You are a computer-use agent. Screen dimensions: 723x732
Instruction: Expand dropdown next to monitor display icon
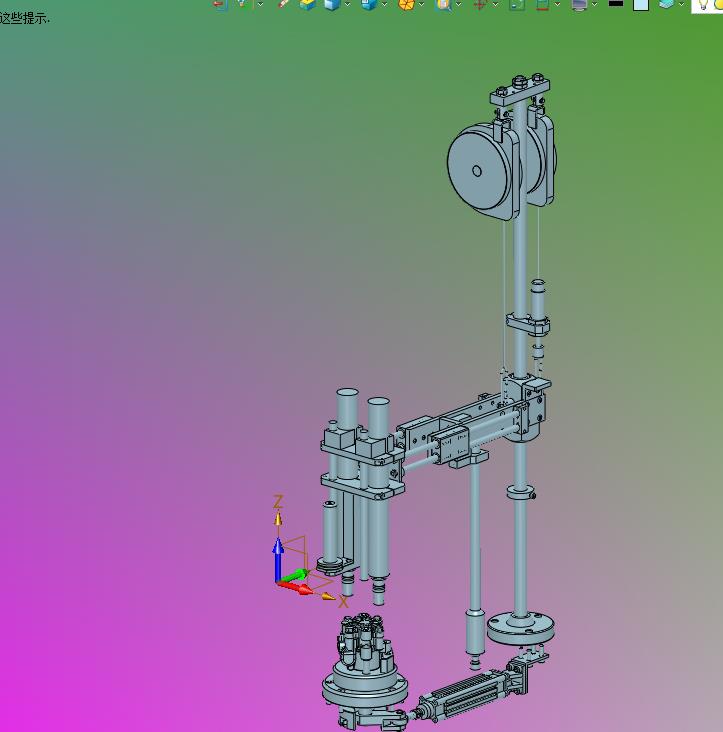pos(594,4)
